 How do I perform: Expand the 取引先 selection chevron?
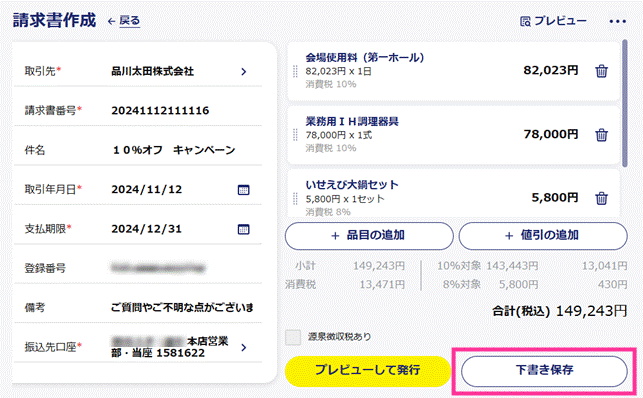click(x=244, y=72)
